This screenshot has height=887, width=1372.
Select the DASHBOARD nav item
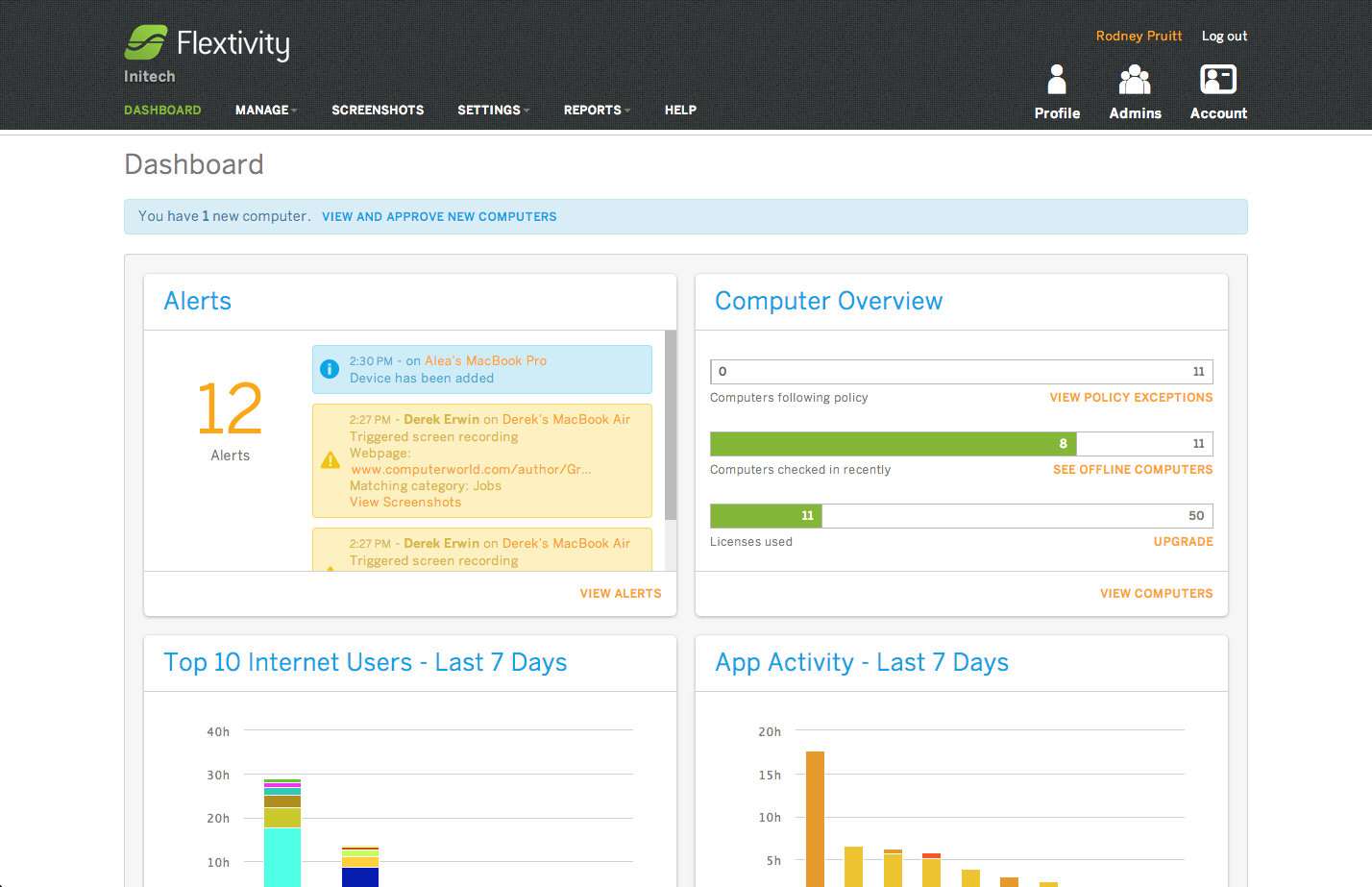pos(162,110)
